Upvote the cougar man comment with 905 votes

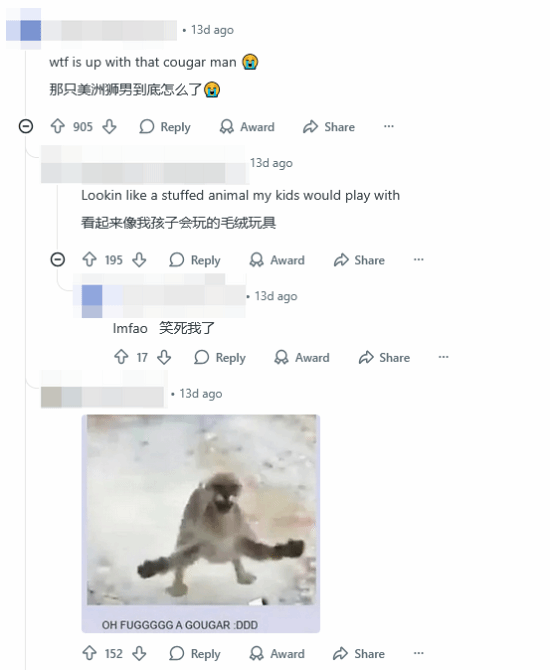point(58,126)
